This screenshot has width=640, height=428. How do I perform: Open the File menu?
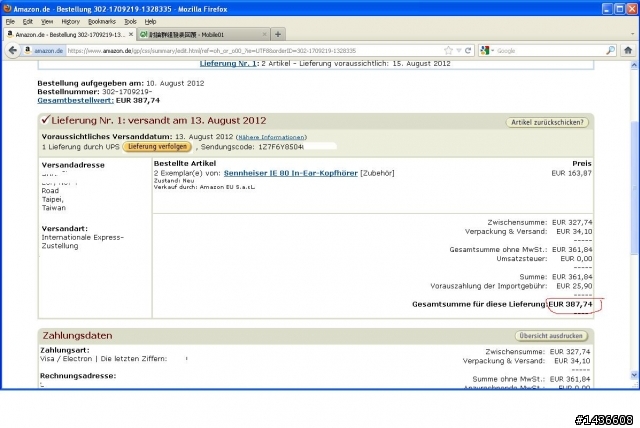pyautogui.click(x=10, y=22)
